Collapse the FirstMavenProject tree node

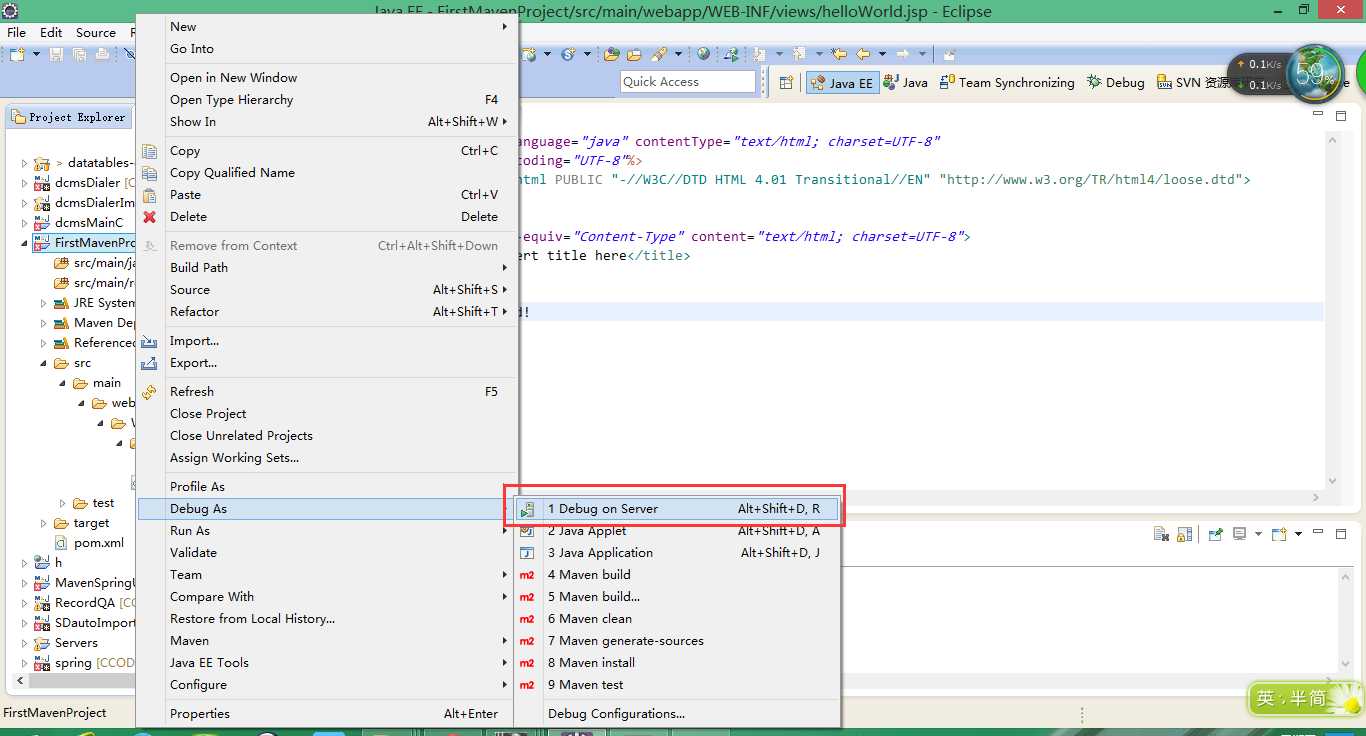(25, 243)
